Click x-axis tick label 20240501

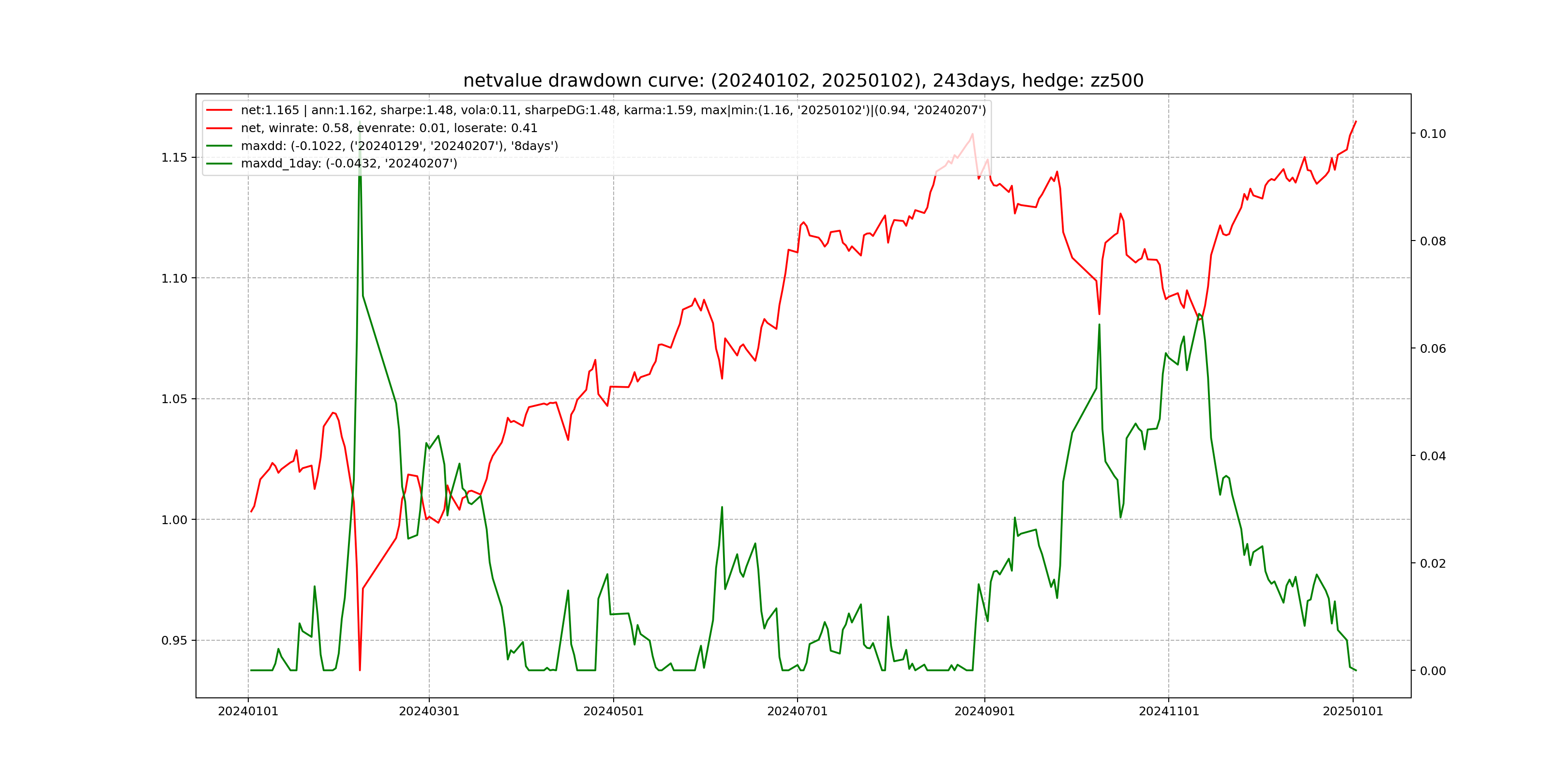(x=613, y=711)
